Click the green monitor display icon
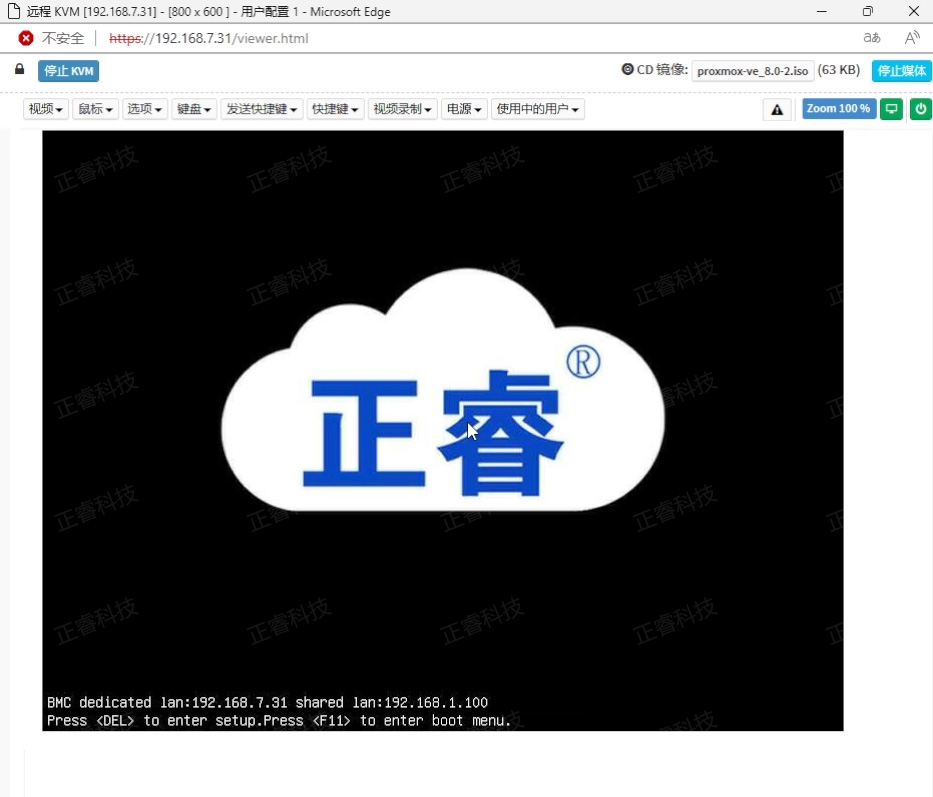The height and width of the screenshot is (797, 933). point(891,109)
